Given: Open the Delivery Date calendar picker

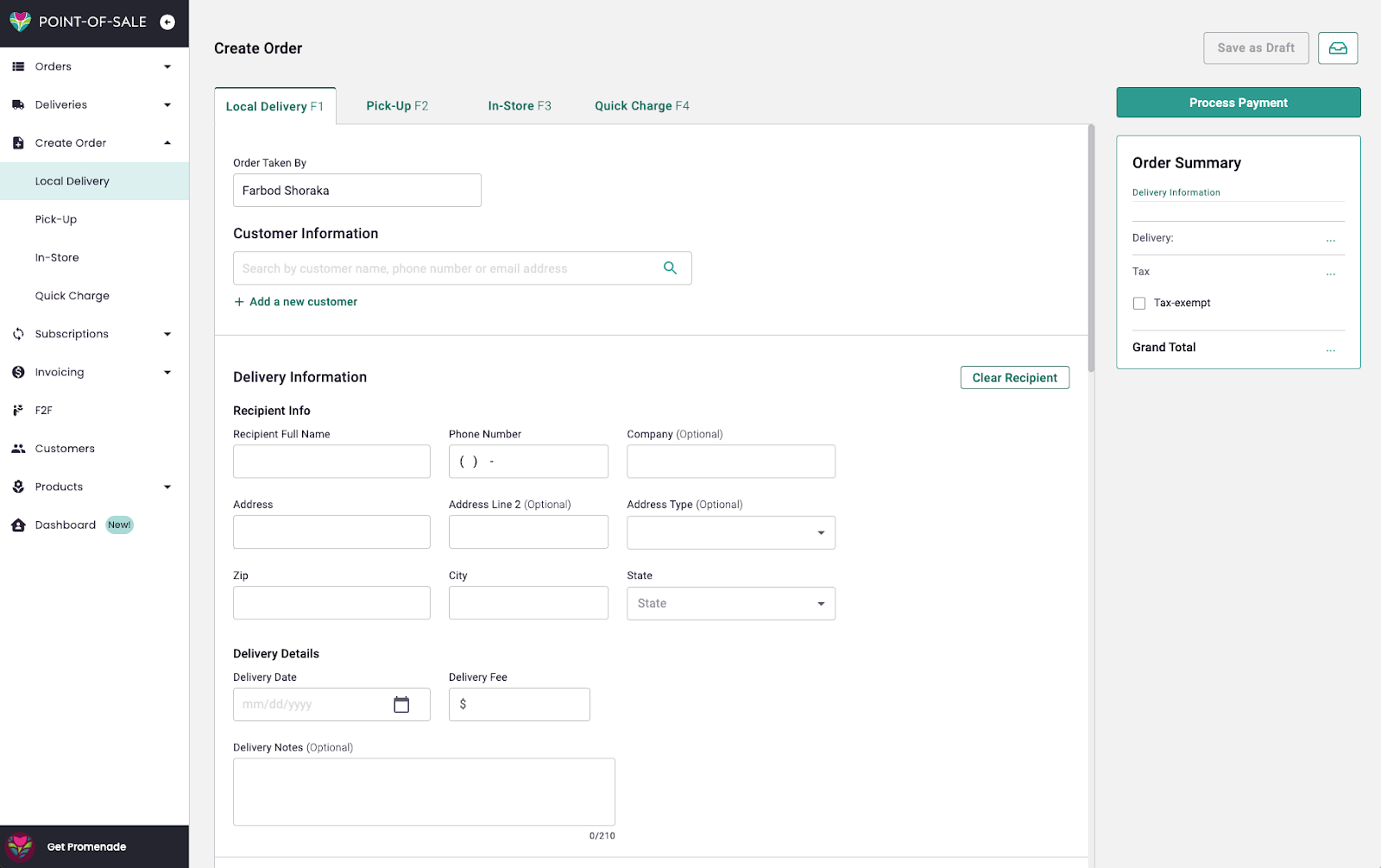Looking at the screenshot, I should click(401, 705).
